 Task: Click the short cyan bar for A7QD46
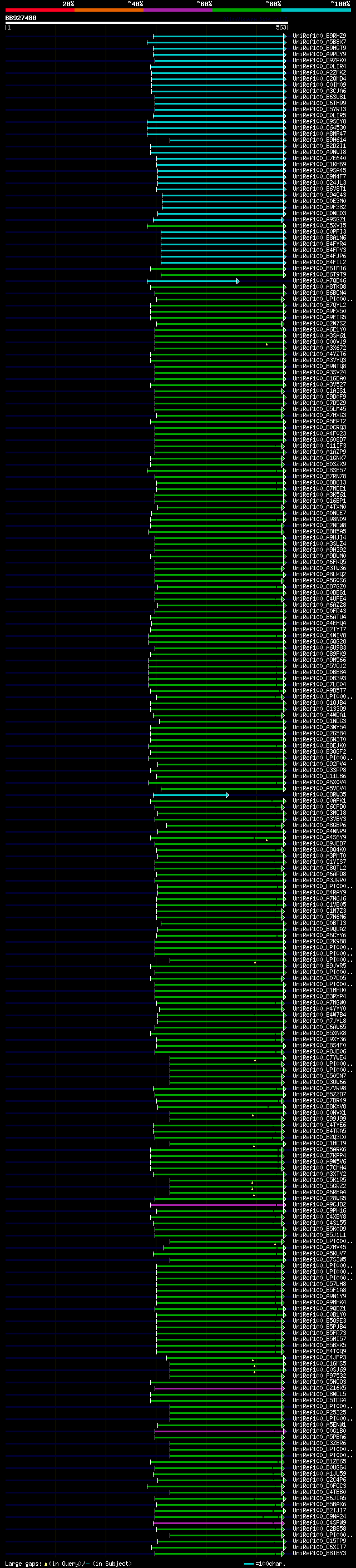[193, 280]
